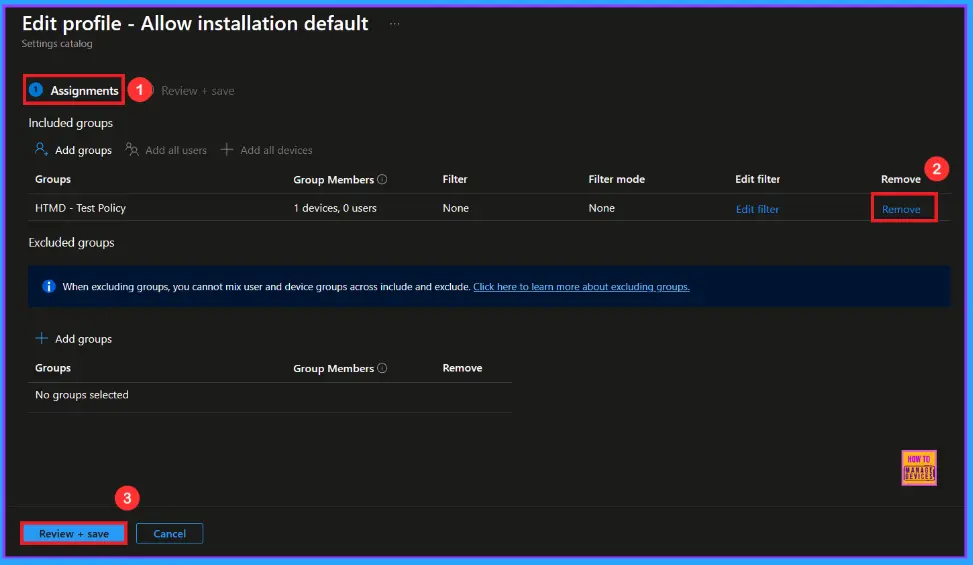Click the info icon in the exclusion notice
Screen dimensions: 973x565
pos(48,287)
